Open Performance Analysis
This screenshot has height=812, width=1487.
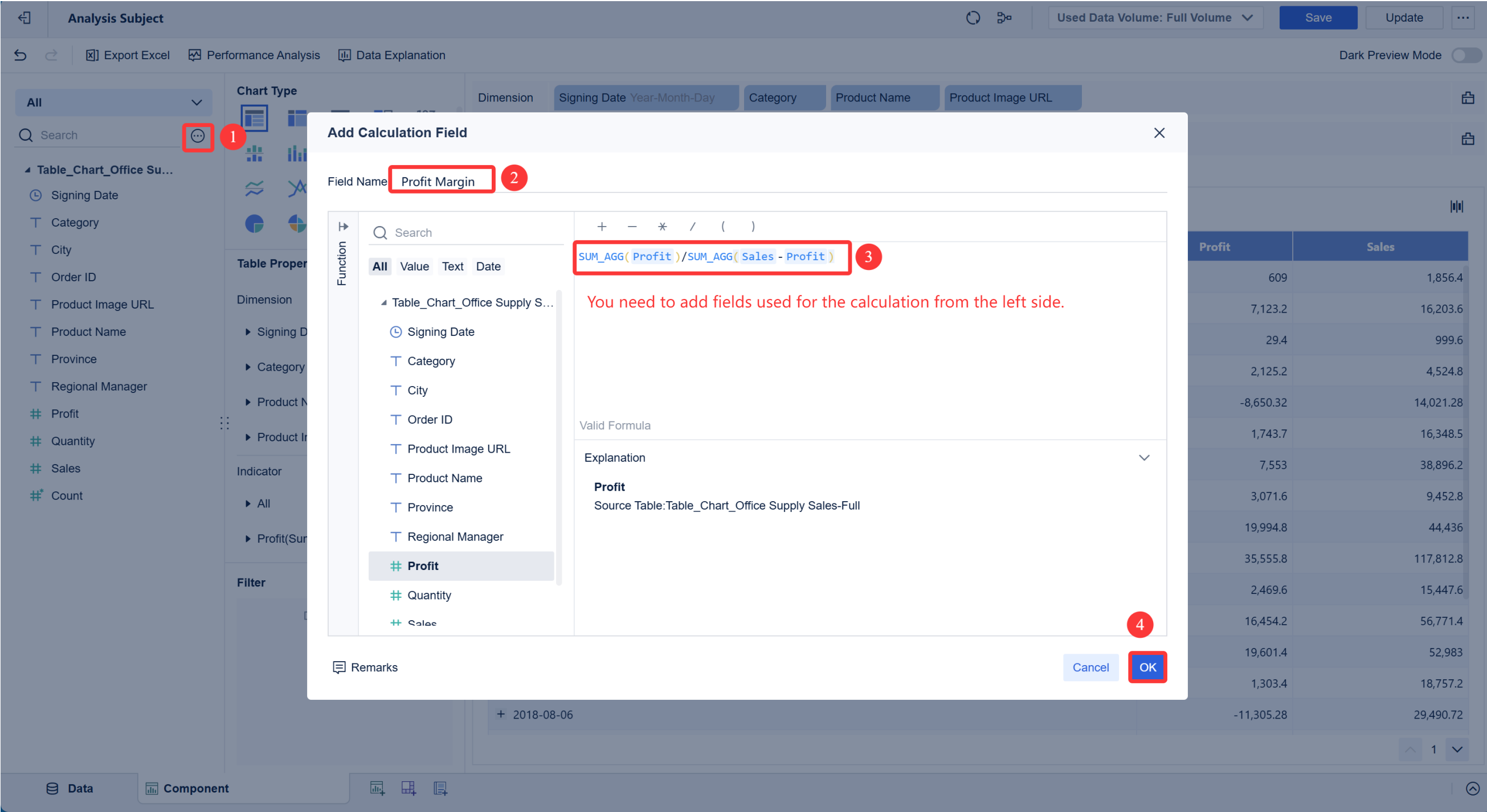pos(254,55)
